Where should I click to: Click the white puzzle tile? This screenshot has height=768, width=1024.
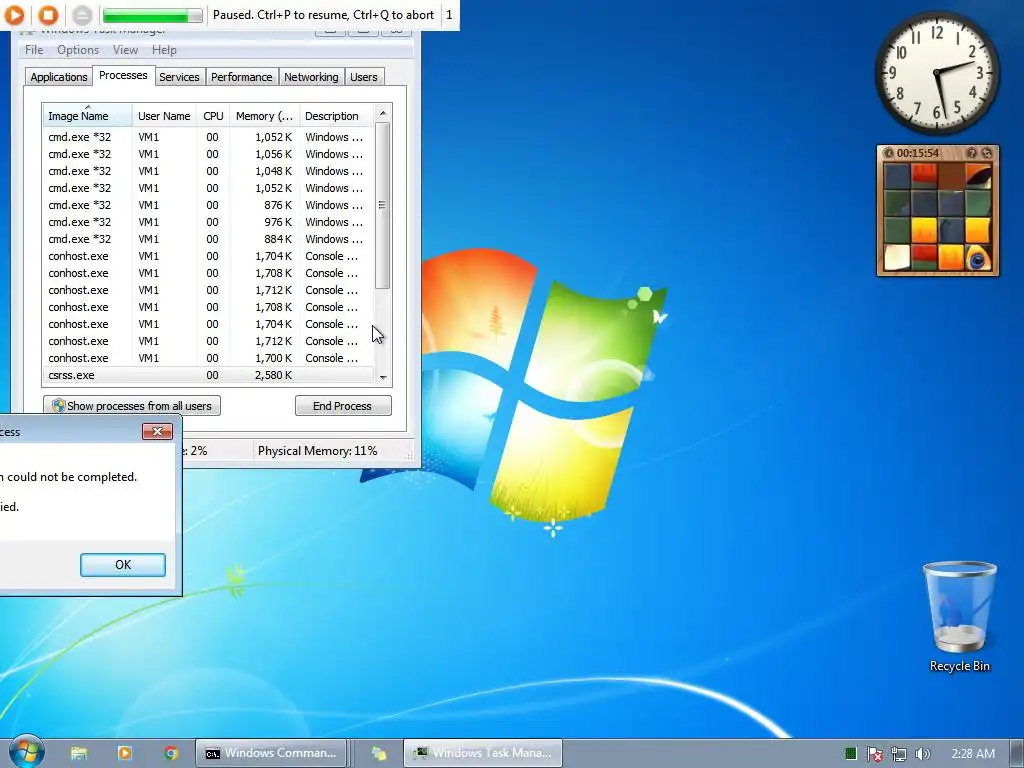click(897, 257)
